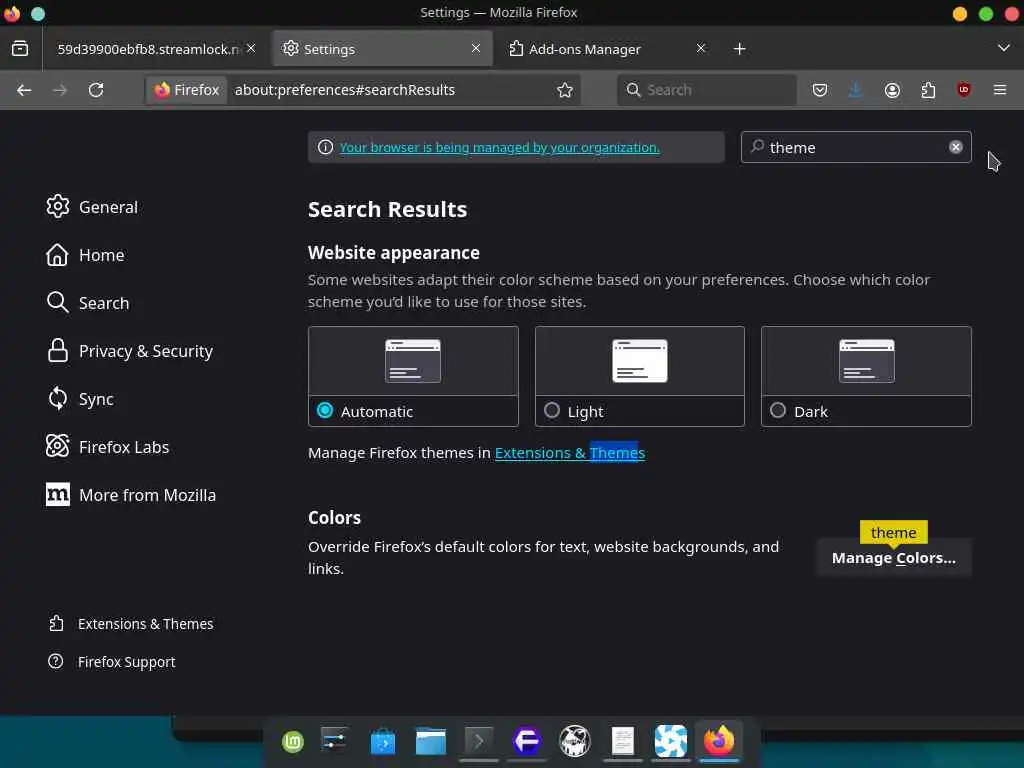Open the round creature-logo app in the dock
This screenshot has width=1024, height=768.
click(575, 741)
